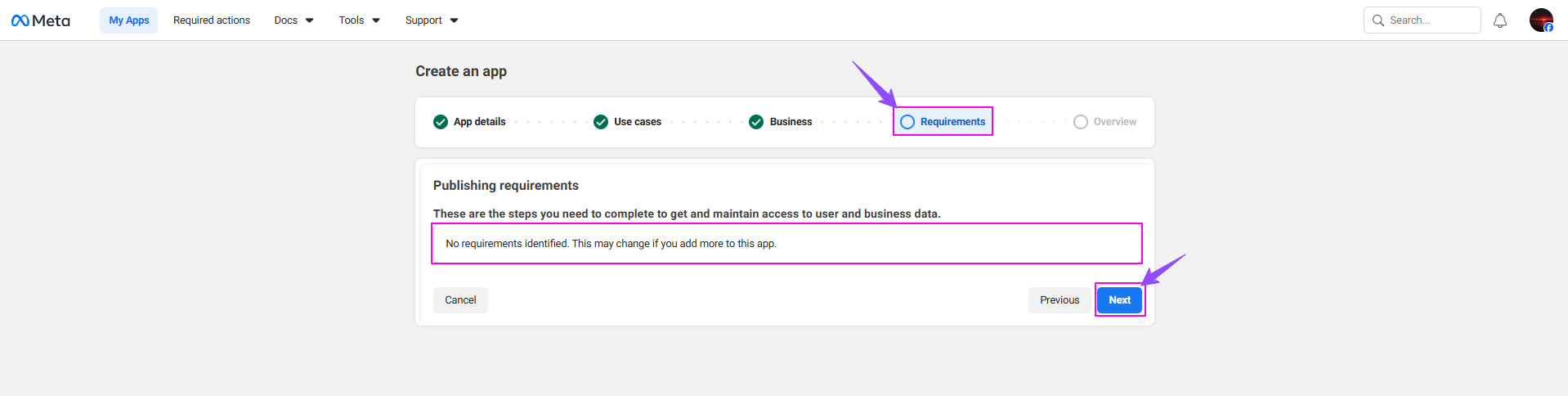Click the search magnifier icon
The image size is (1568, 396).
pos(1378,20)
